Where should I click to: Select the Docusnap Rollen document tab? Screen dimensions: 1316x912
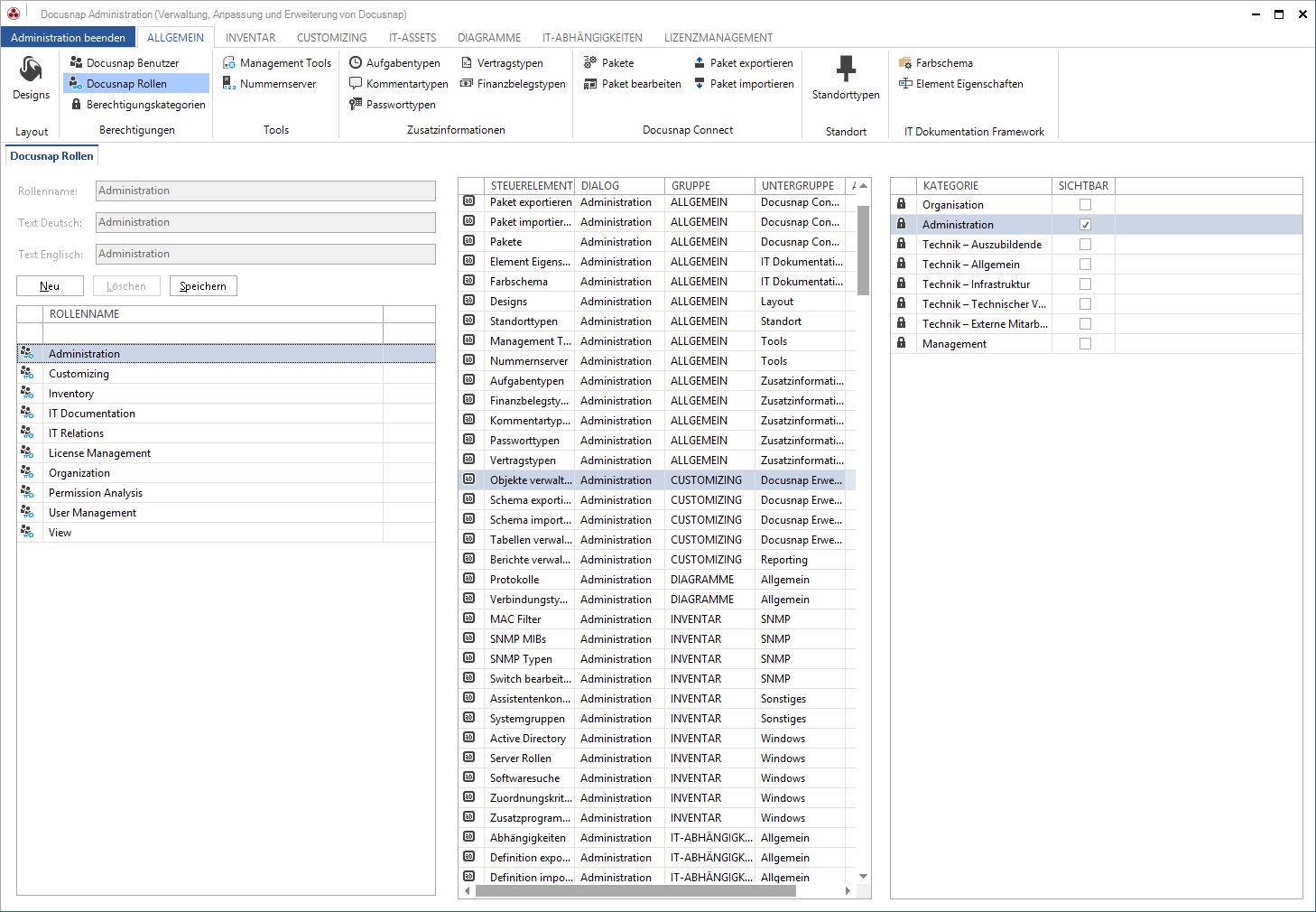(51, 156)
